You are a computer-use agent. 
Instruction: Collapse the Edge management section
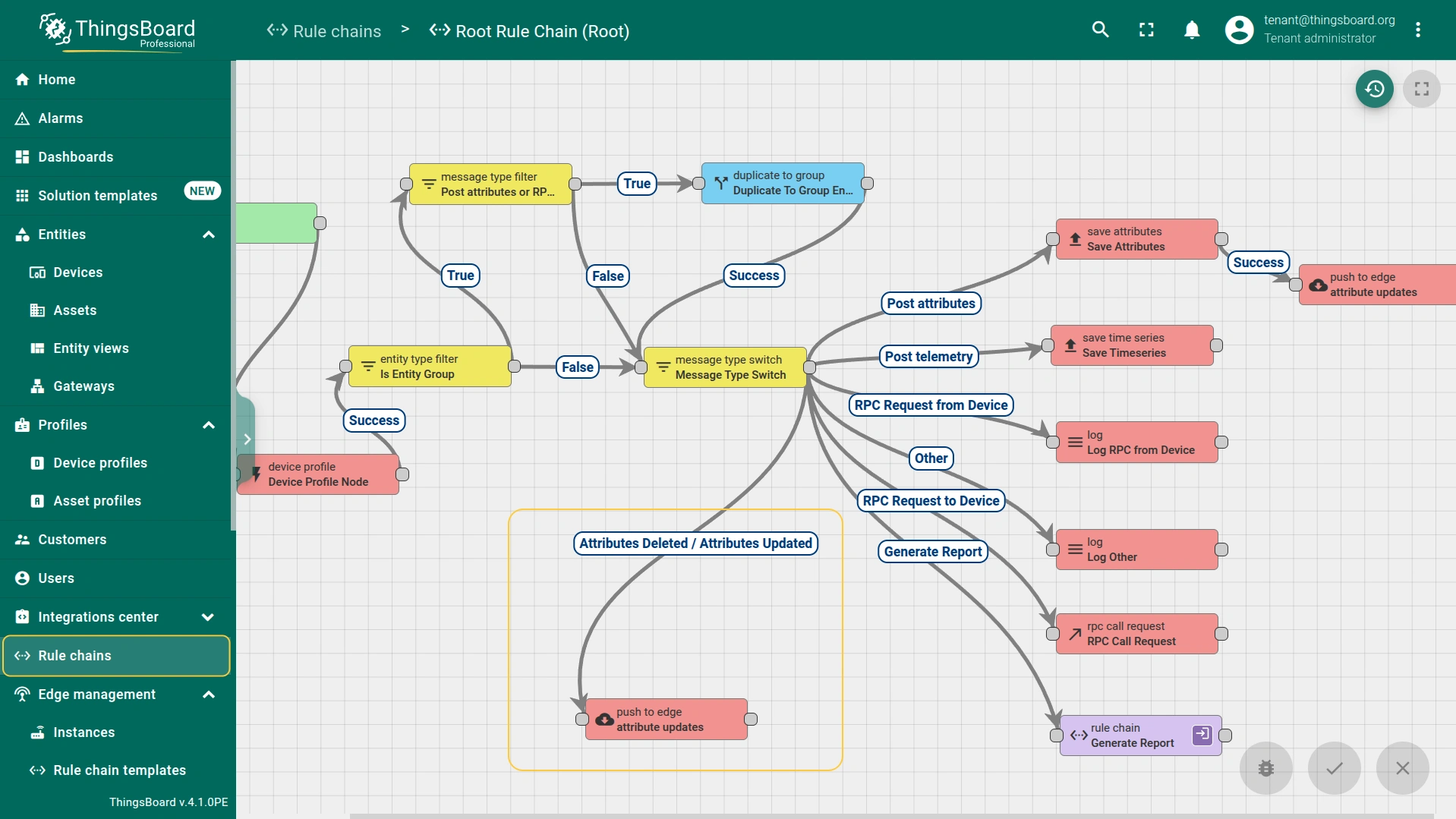(x=209, y=695)
